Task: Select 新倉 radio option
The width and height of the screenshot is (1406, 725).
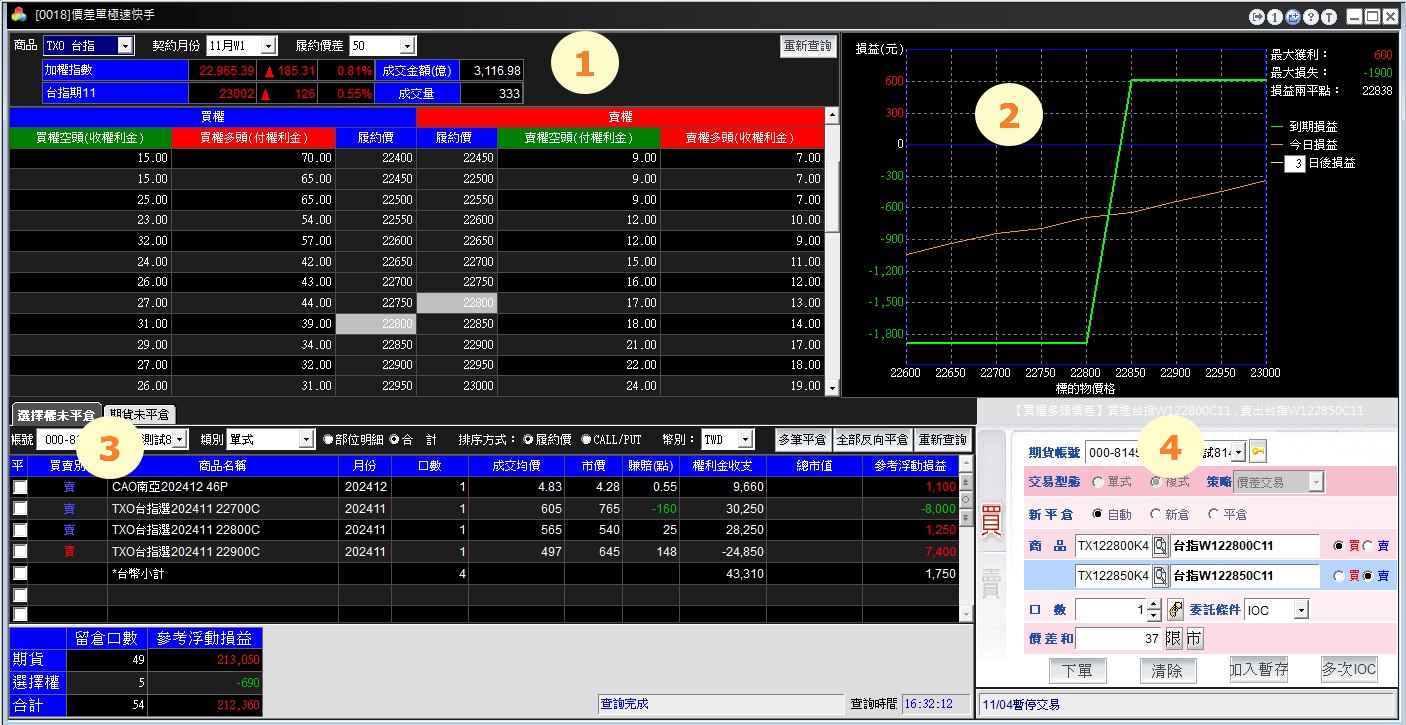Action: pyautogui.click(x=1156, y=514)
